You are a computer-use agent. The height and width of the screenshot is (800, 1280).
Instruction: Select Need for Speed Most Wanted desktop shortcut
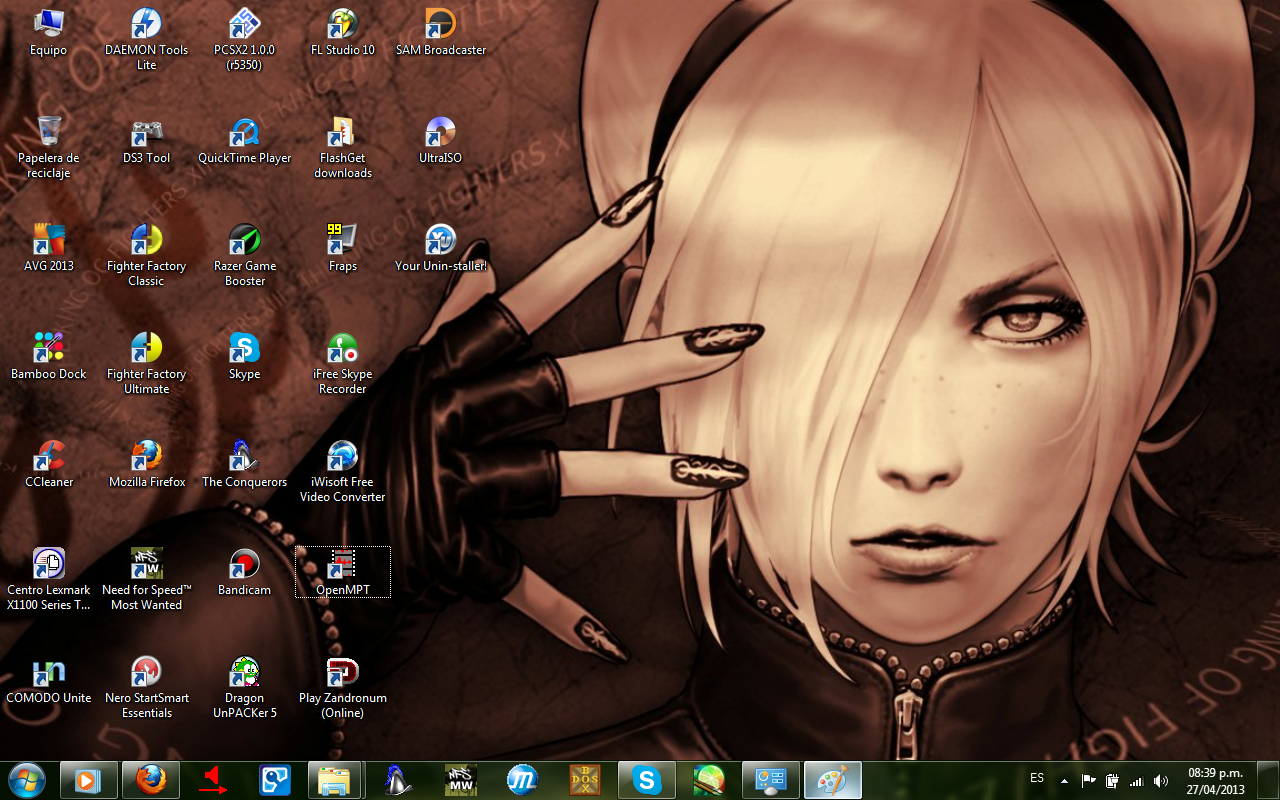click(147, 579)
